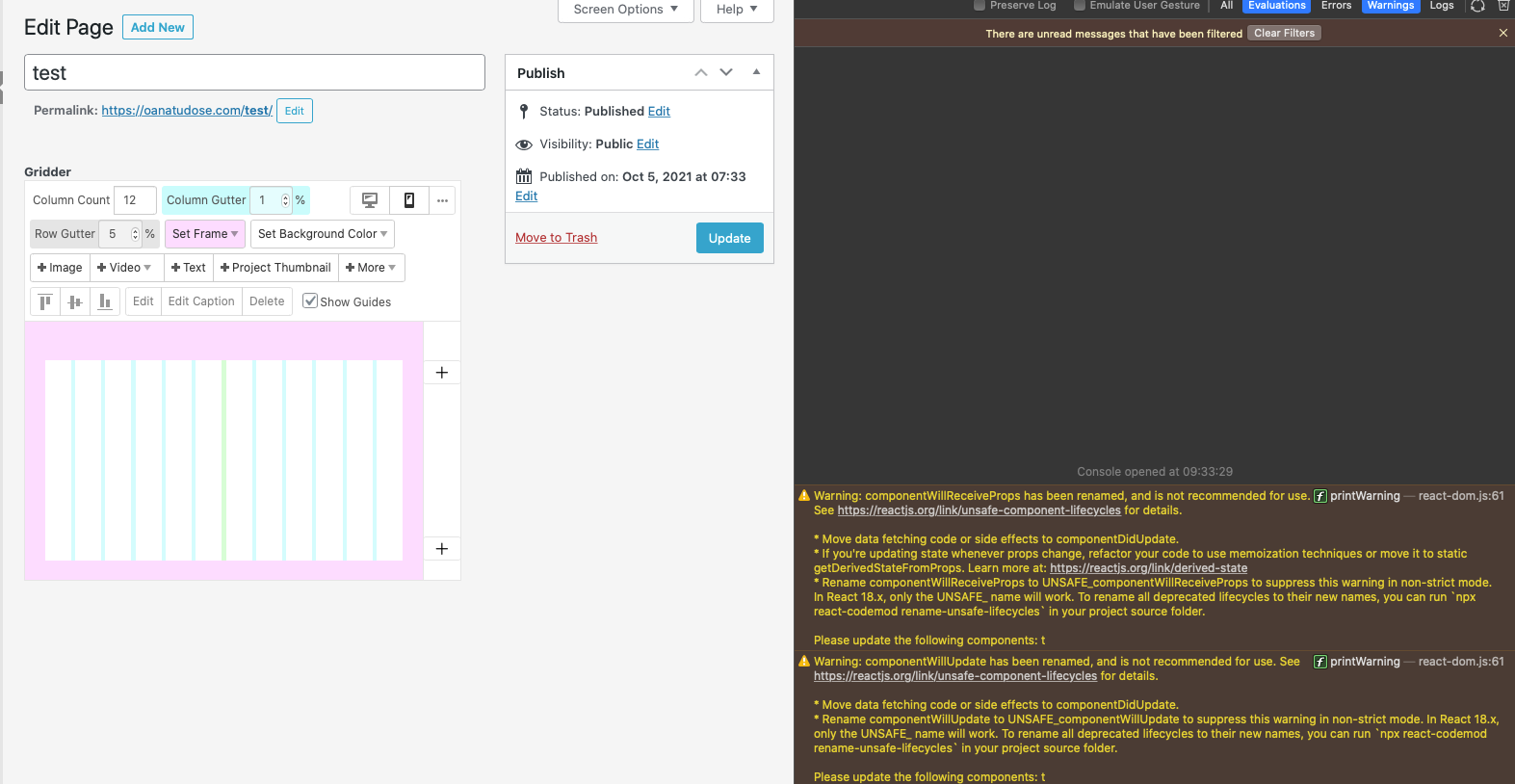The image size is (1515, 784).
Task: Select the Logs console filter tab
Action: [x=1442, y=6]
